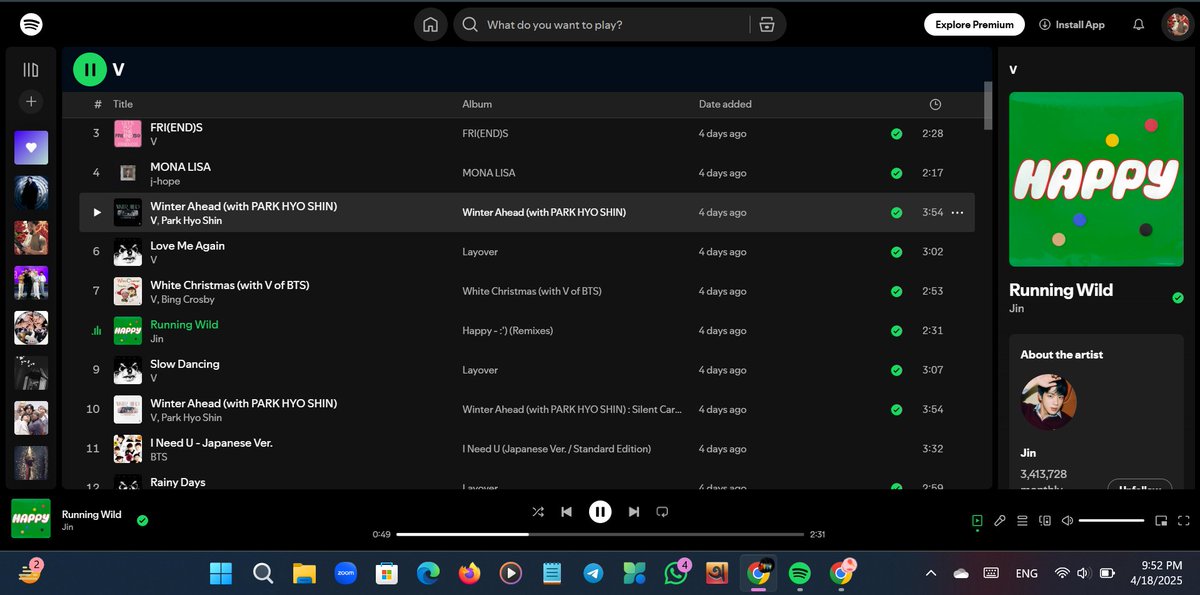Open Now Playing view icon
Image resolution: width=1200 pixels, height=595 pixels.
coord(977,520)
